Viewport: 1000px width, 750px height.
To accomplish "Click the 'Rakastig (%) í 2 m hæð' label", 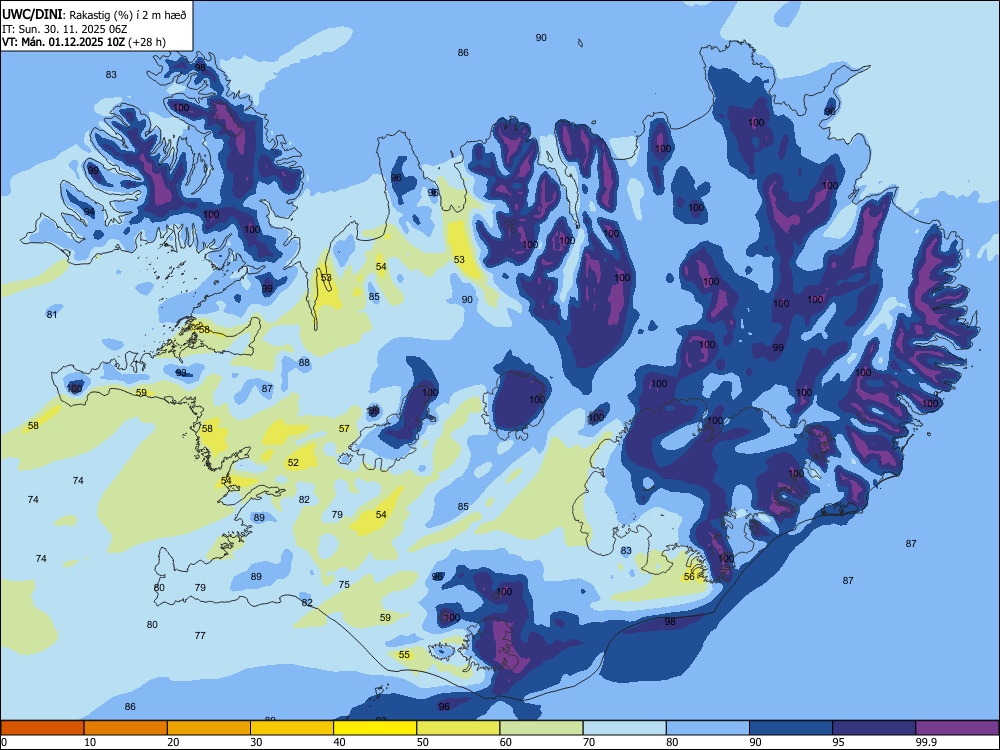I will point(128,15).
